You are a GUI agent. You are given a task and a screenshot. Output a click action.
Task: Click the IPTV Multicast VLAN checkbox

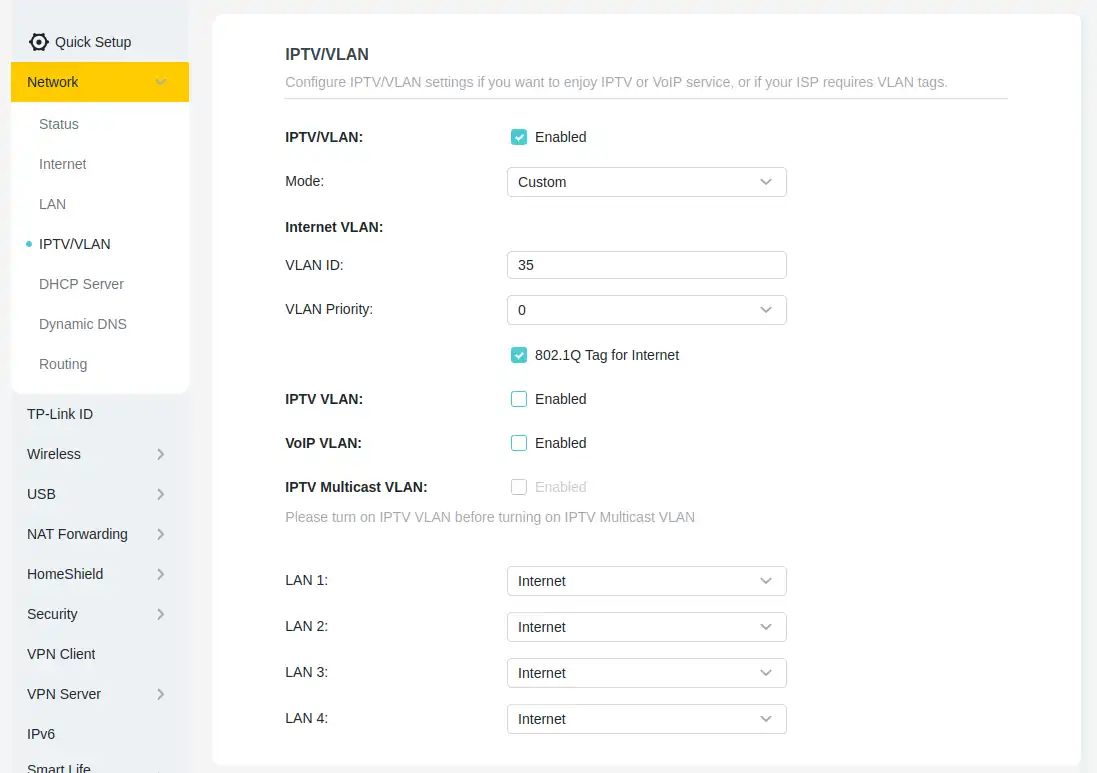coord(518,487)
